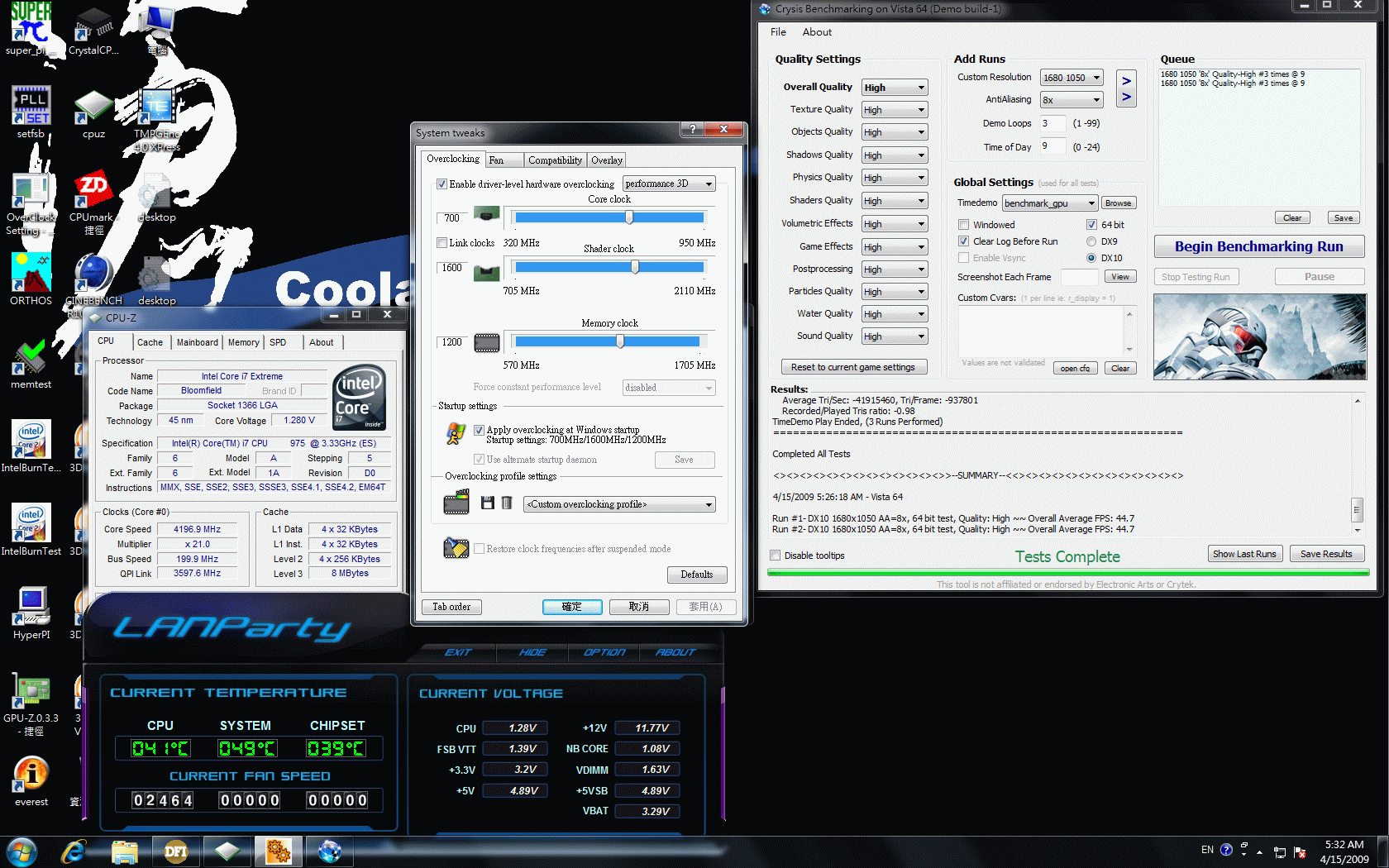Enable the Link clocks checkbox
Viewport: 1389px width, 868px height.
[x=442, y=243]
